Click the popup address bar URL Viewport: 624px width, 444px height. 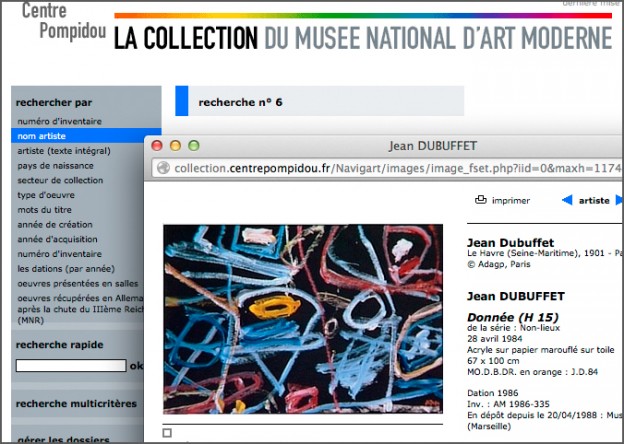pos(397,168)
